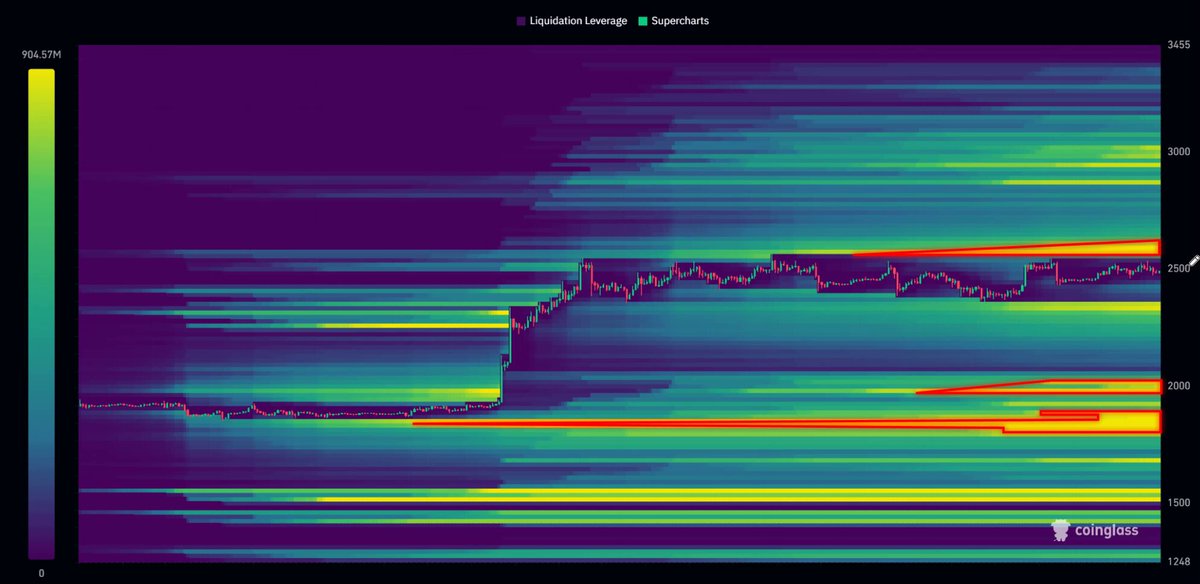
Task: Click the 3000 price axis label
Action: click(1178, 151)
